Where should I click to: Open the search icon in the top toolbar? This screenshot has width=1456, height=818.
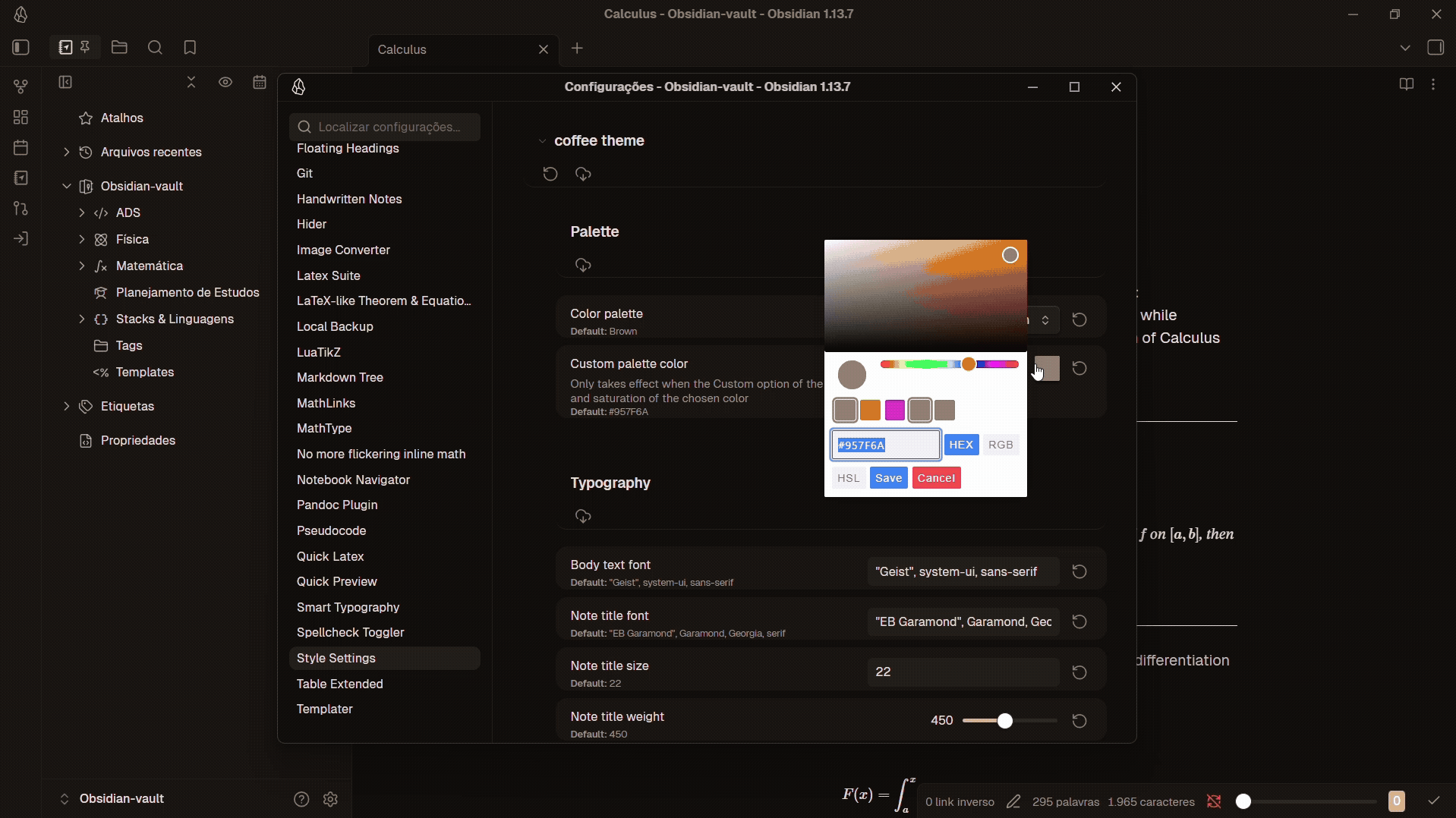[x=155, y=48]
